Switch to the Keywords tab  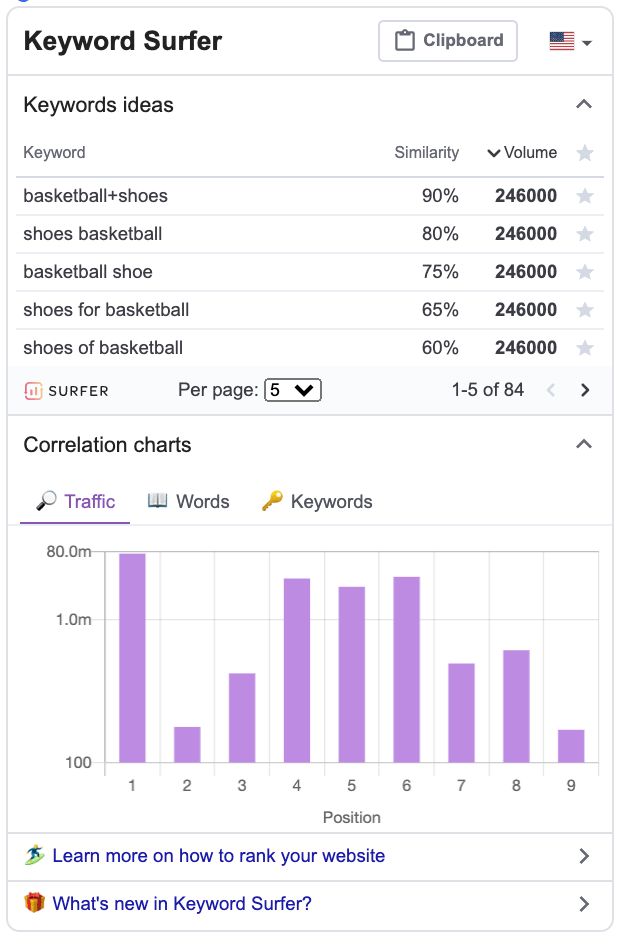[x=316, y=501]
